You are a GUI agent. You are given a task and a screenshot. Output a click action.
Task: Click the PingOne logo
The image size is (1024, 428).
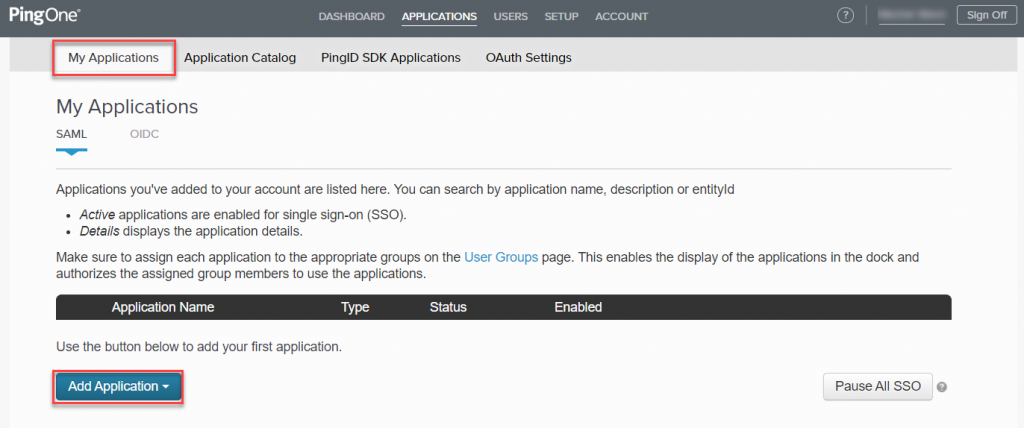44,15
